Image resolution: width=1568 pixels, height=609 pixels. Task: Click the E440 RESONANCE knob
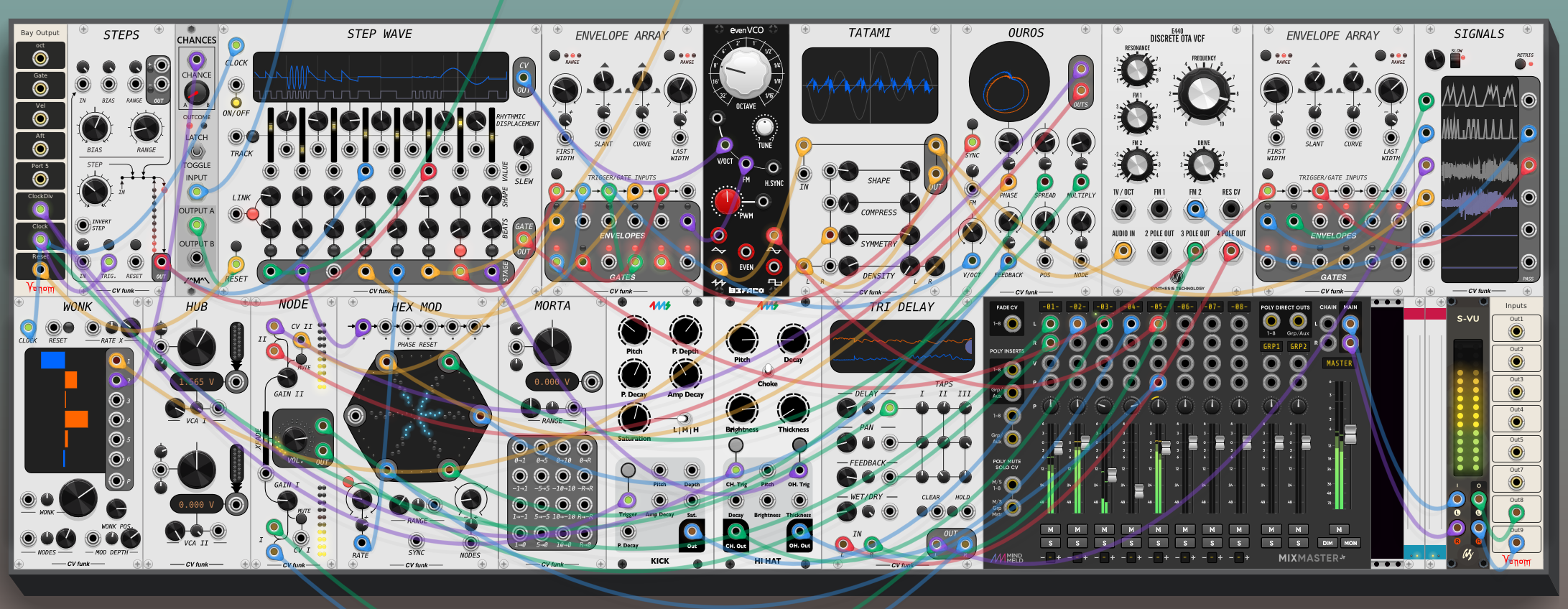[x=1137, y=70]
